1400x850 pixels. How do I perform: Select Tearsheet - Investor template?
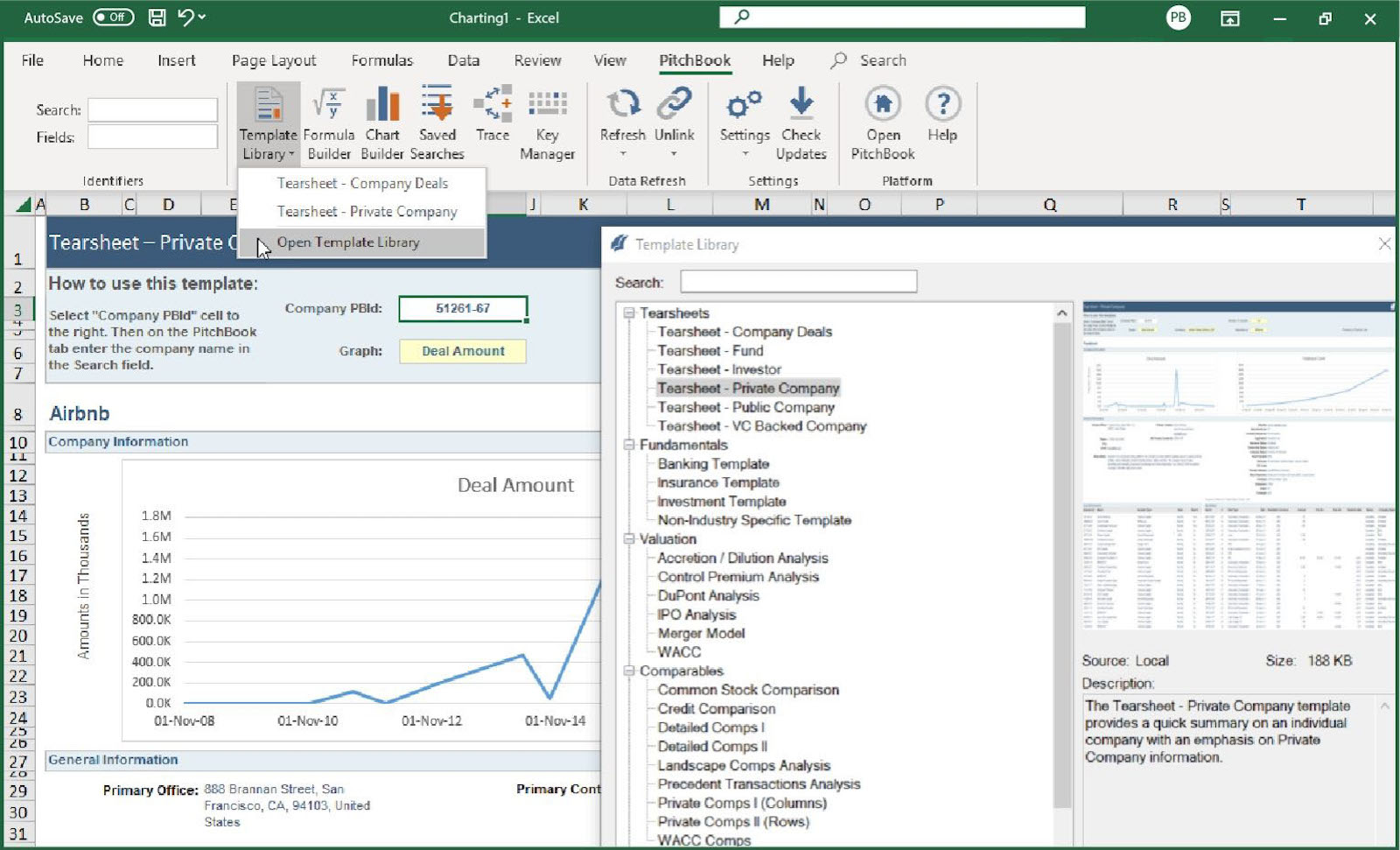(x=719, y=369)
